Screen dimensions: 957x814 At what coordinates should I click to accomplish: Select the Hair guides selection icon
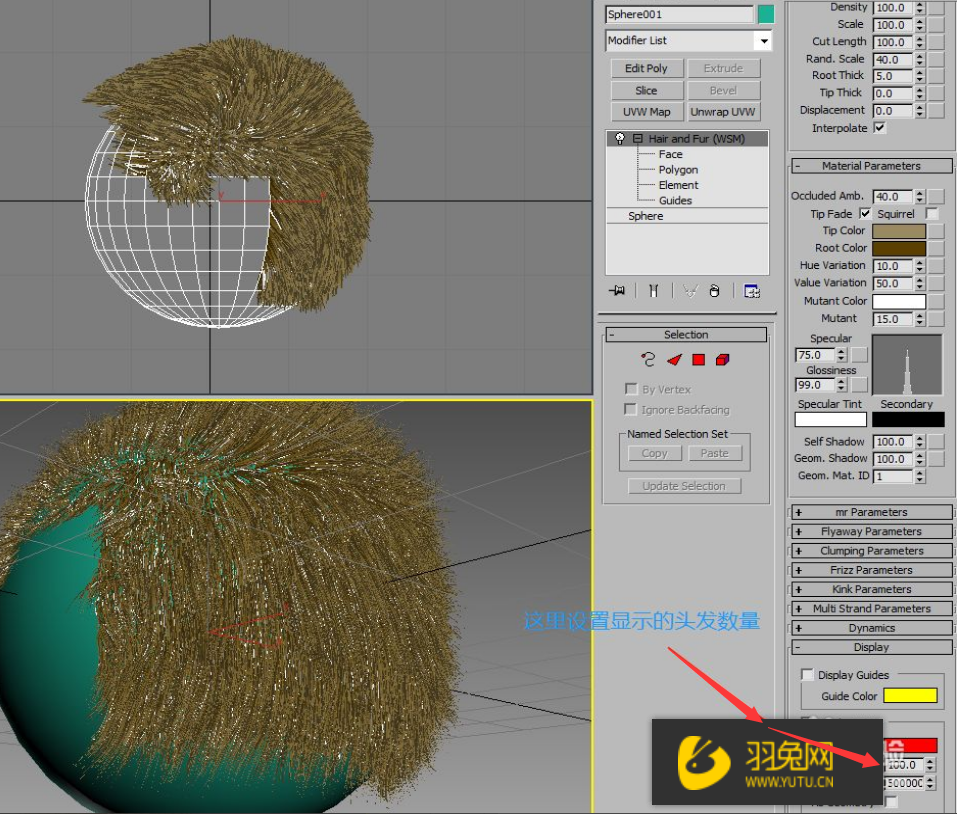(650, 359)
